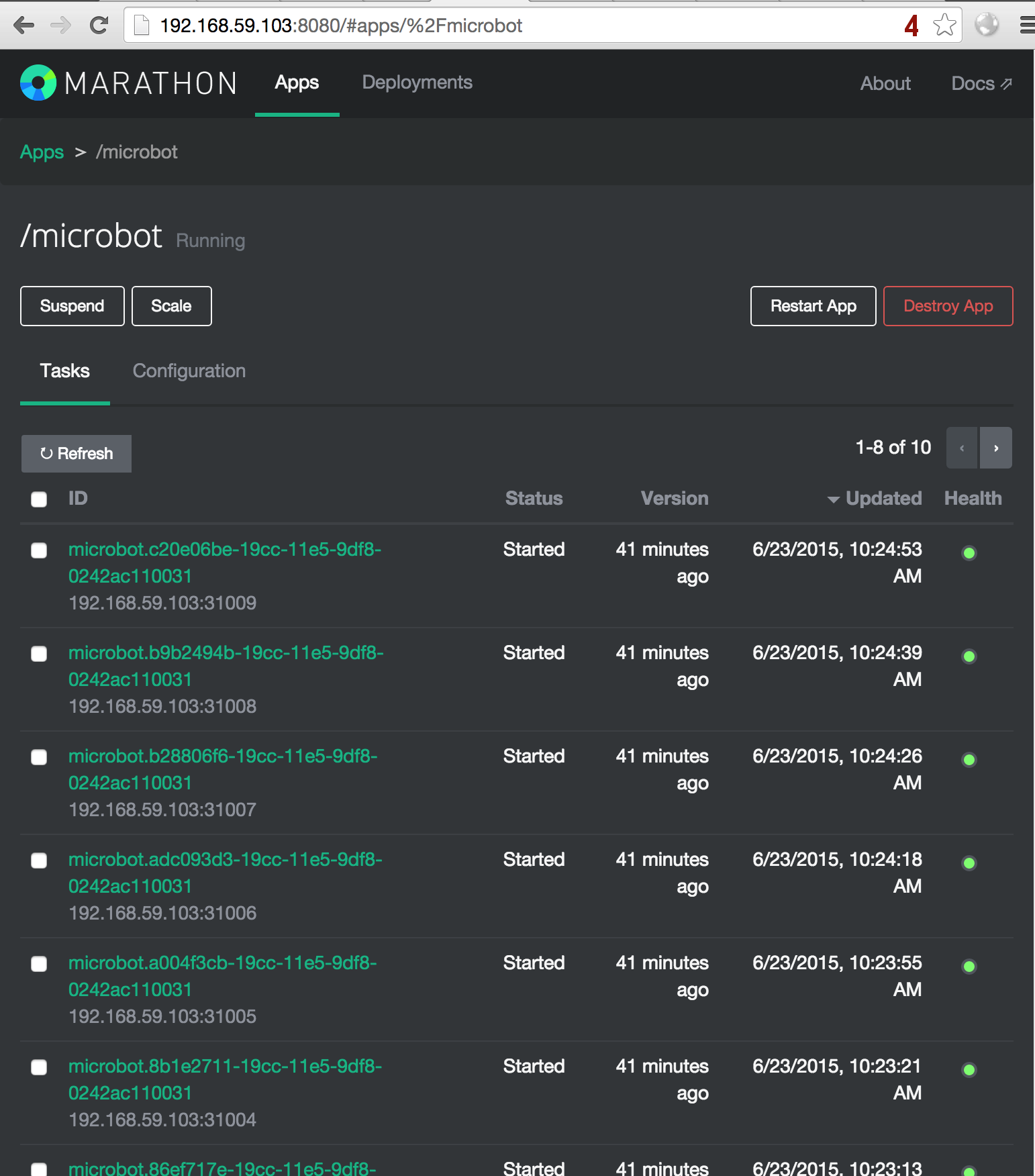The height and width of the screenshot is (1176, 1035).
Task: Click health dot for microbot.b9b2494b task
Action: 969,656
